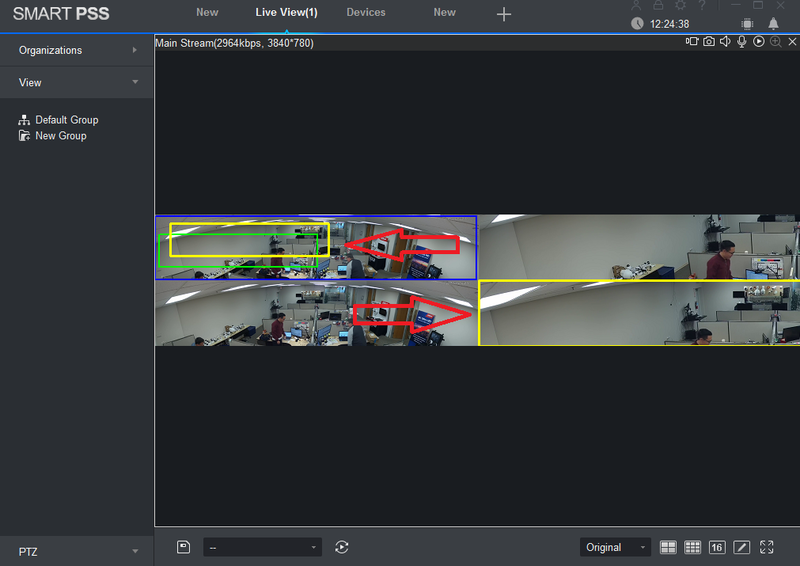Open the system CPU status icon

click(747, 23)
